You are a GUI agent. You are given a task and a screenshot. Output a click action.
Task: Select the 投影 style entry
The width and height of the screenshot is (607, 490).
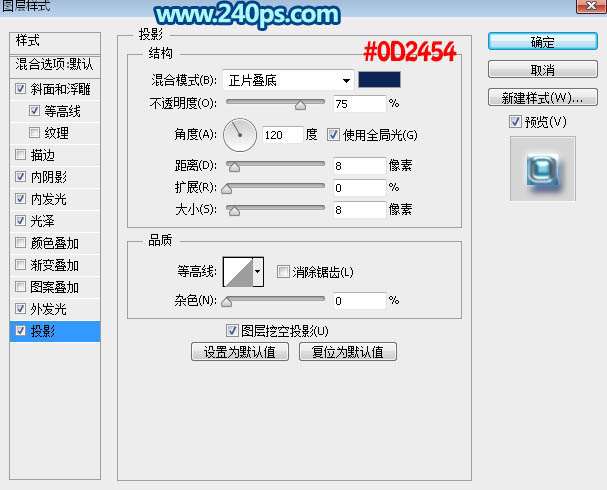55,331
